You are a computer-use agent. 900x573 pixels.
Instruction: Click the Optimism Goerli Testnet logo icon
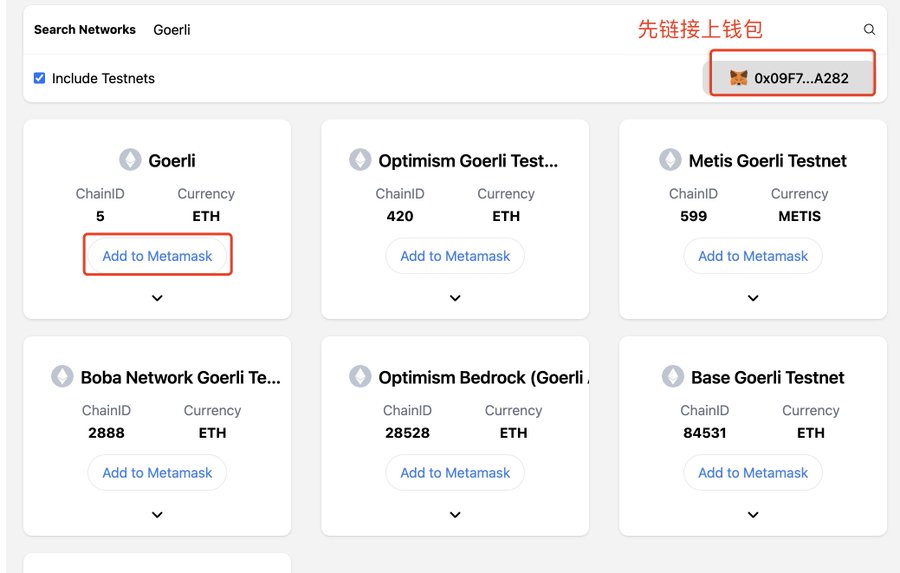pos(360,160)
